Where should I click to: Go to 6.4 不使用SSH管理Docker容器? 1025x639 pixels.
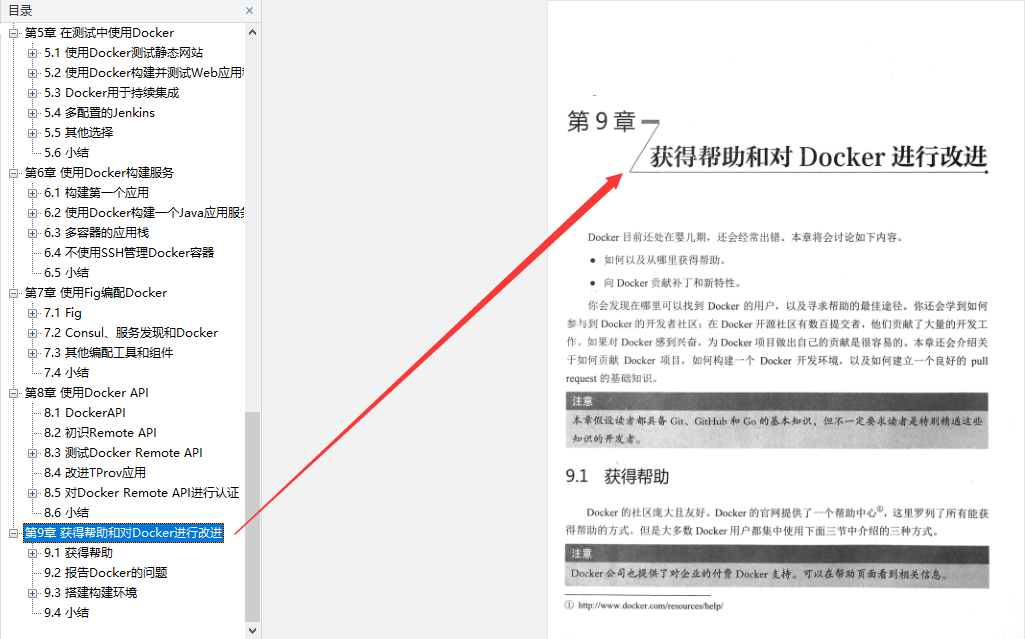(129, 253)
